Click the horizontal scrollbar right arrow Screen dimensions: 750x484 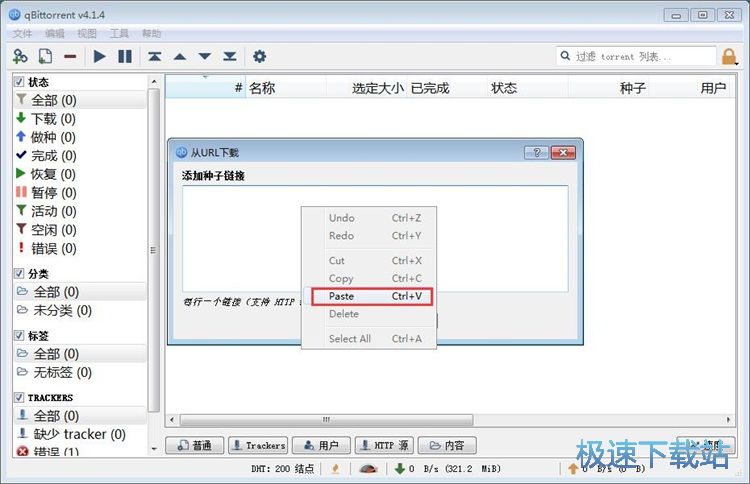[728, 420]
